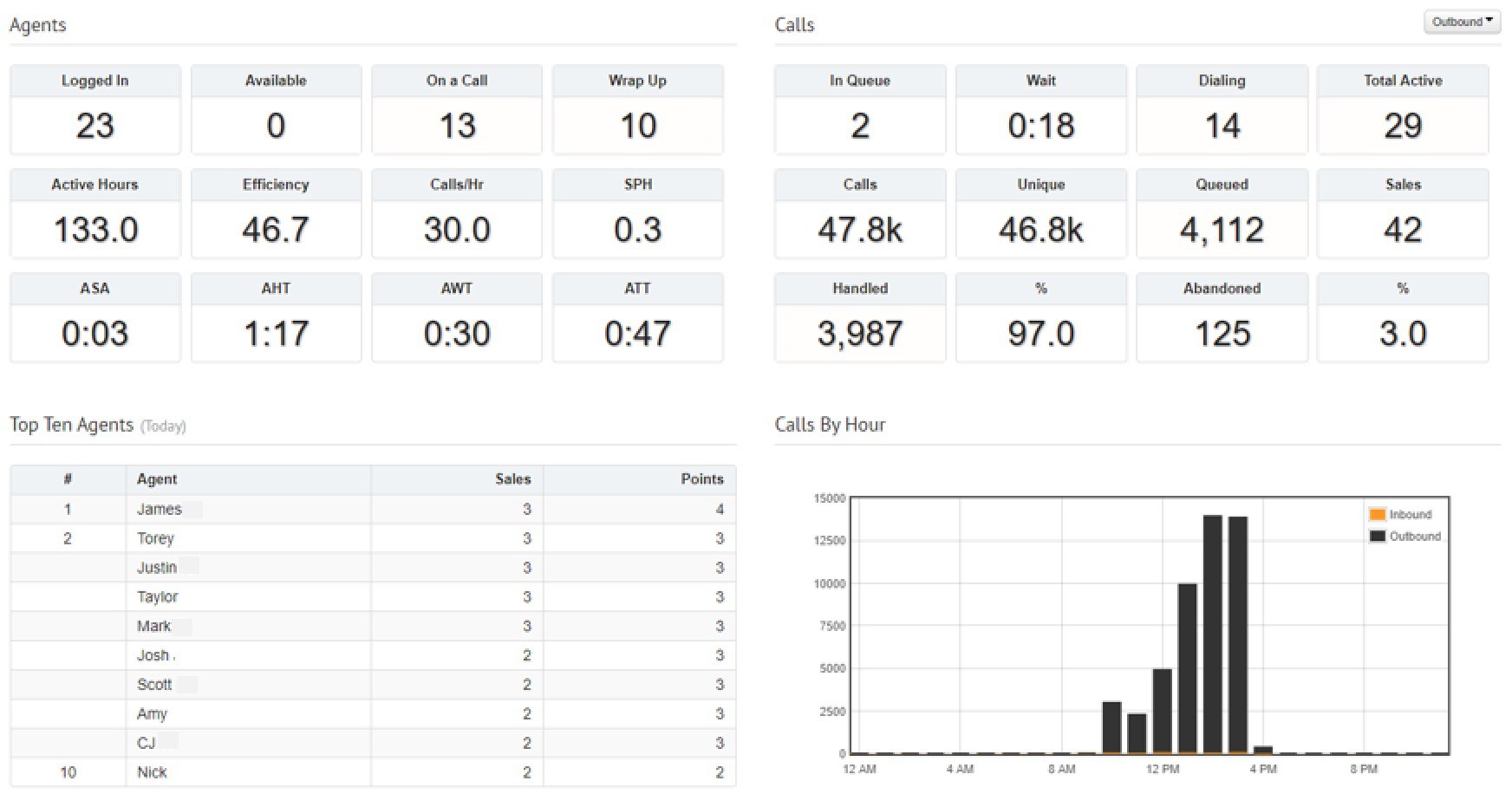Click the dark Outbound legend swatch
The image size is (1512, 794).
[1377, 537]
